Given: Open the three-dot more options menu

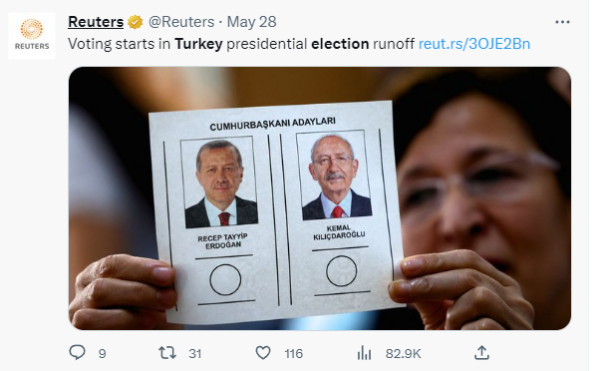Looking at the screenshot, I should pyautogui.click(x=562, y=22).
